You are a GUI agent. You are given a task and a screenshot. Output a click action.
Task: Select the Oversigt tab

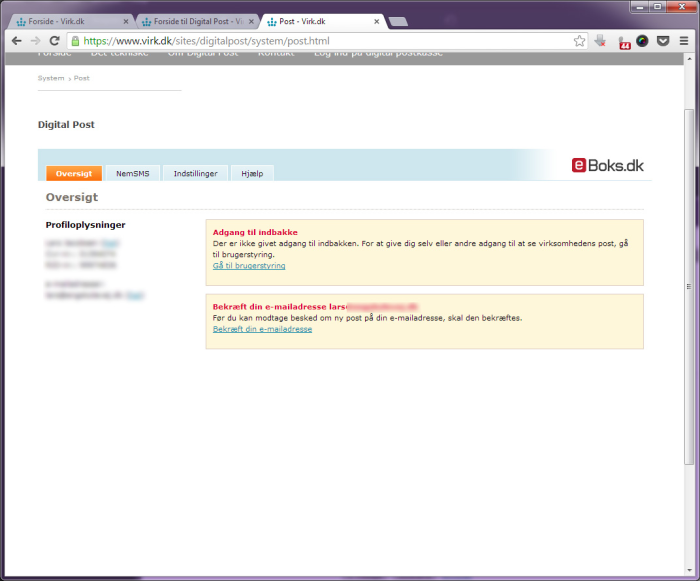point(74,173)
